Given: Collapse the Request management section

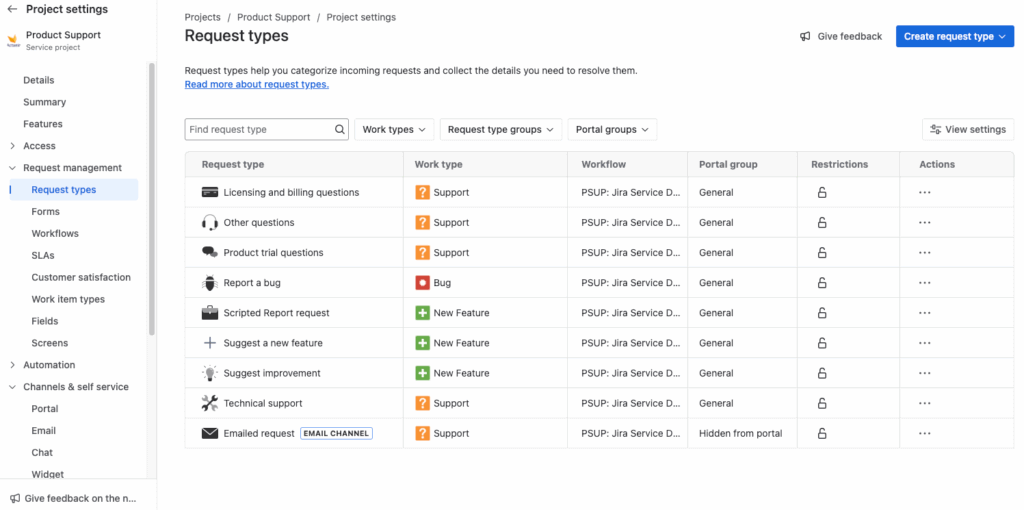Looking at the screenshot, I should (12, 168).
